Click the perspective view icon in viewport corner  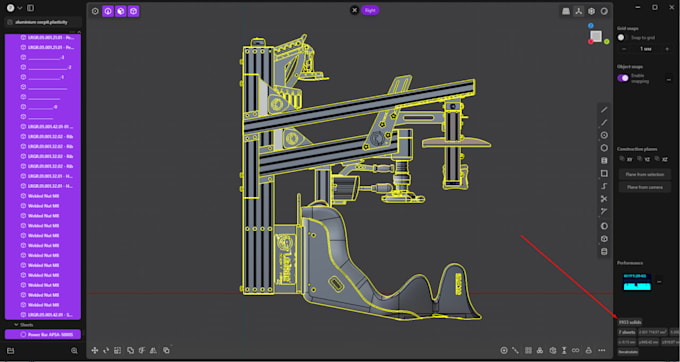pyautogui.click(x=566, y=12)
